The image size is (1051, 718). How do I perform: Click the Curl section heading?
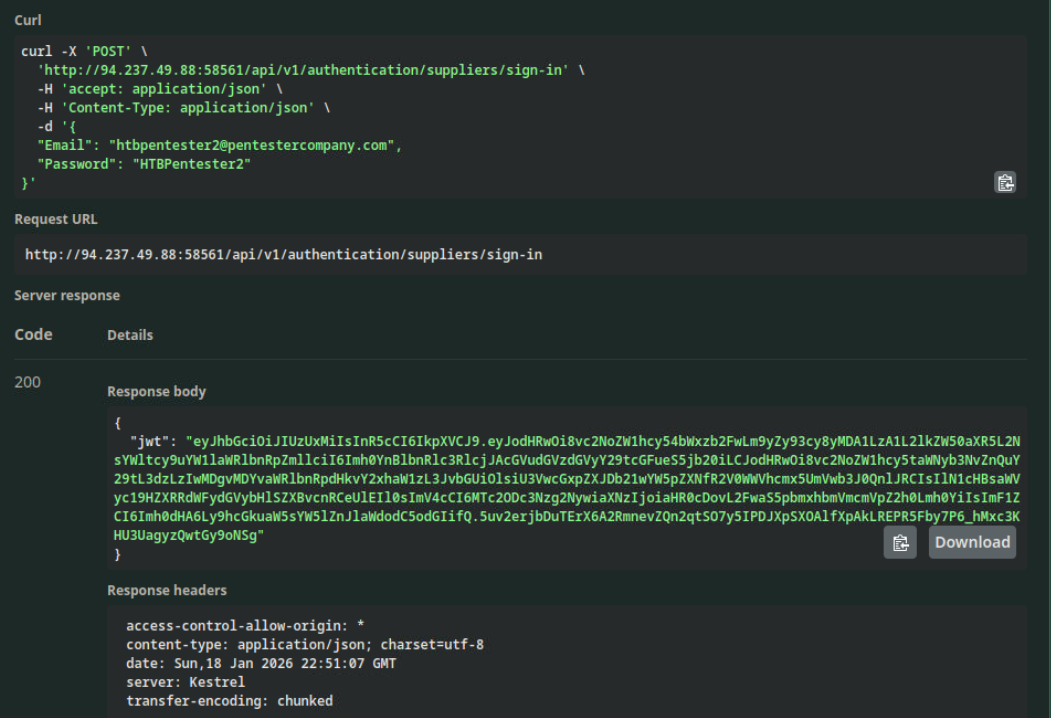(x=27, y=20)
